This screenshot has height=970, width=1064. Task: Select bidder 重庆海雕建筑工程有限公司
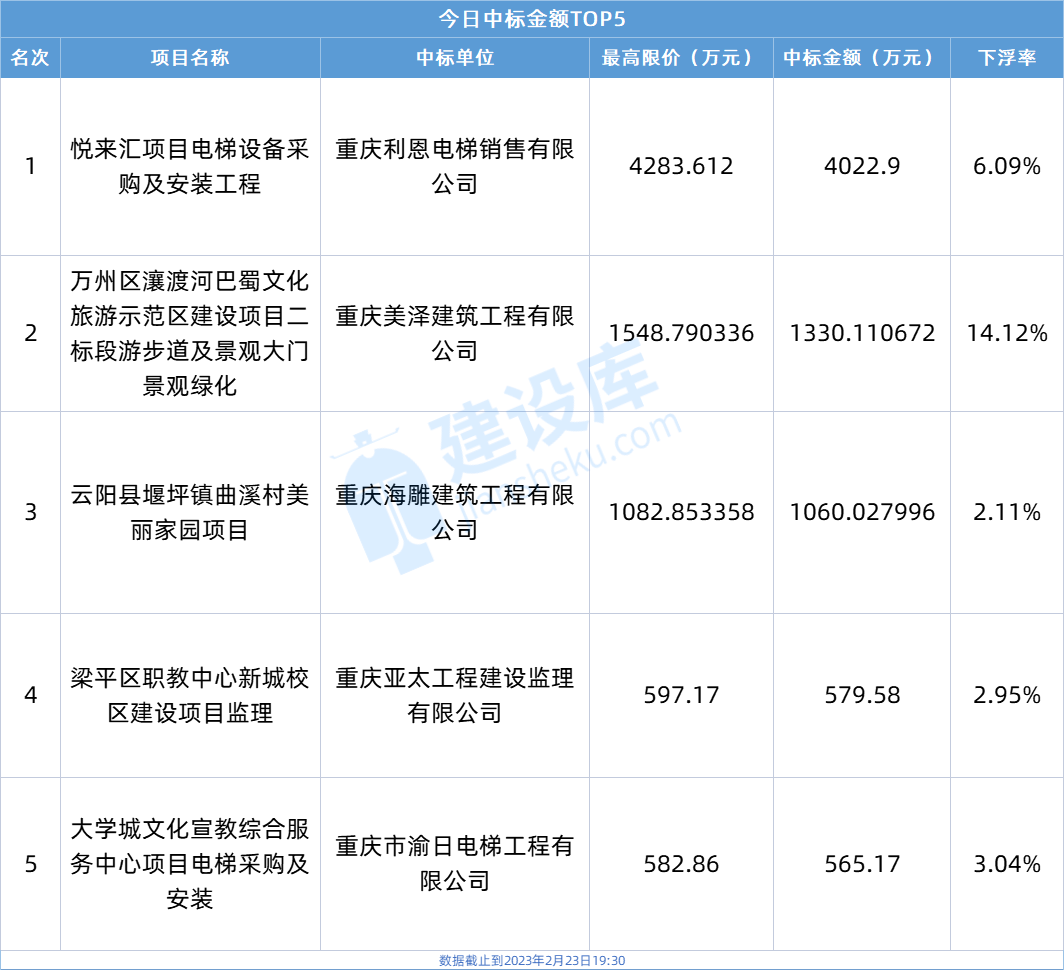tap(455, 512)
